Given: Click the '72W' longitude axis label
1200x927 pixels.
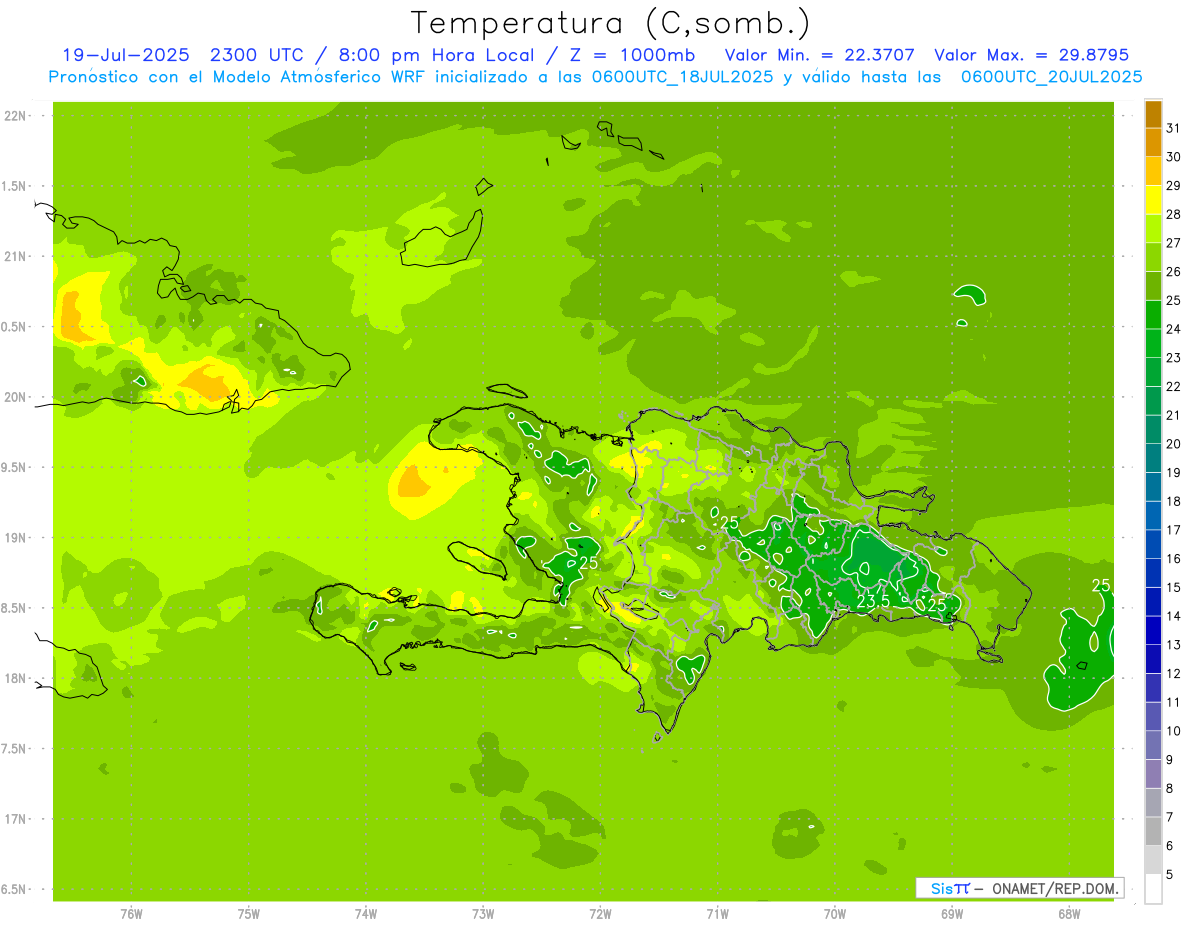Looking at the screenshot, I should click(x=600, y=913).
